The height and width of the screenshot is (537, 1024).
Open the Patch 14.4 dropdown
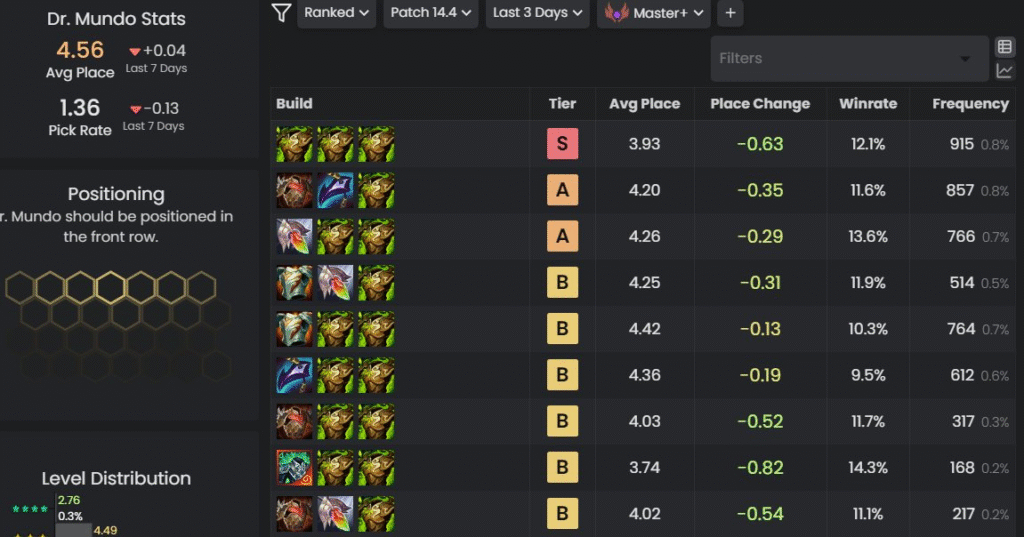[x=430, y=12]
